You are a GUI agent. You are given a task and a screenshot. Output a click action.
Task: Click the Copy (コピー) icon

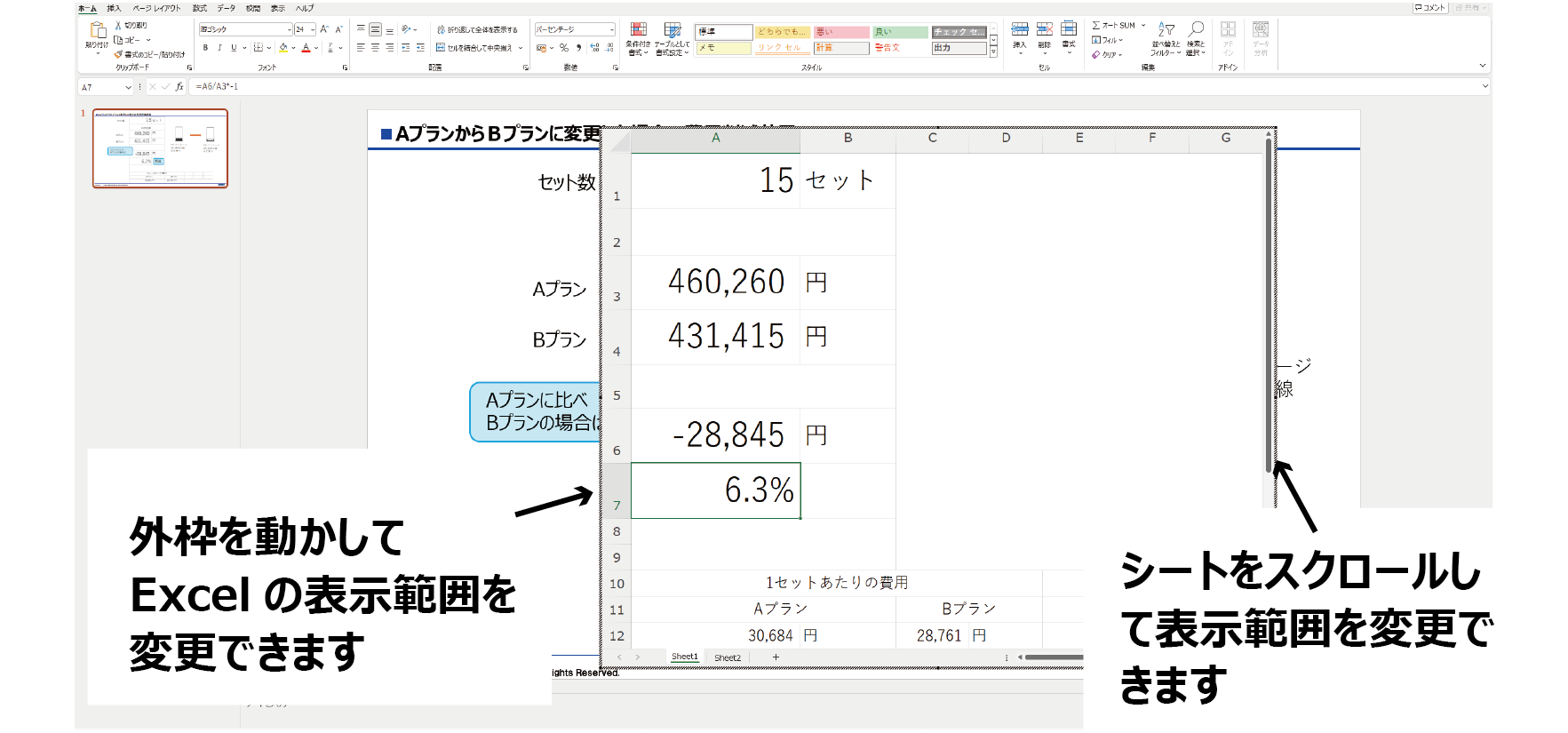pos(118,40)
